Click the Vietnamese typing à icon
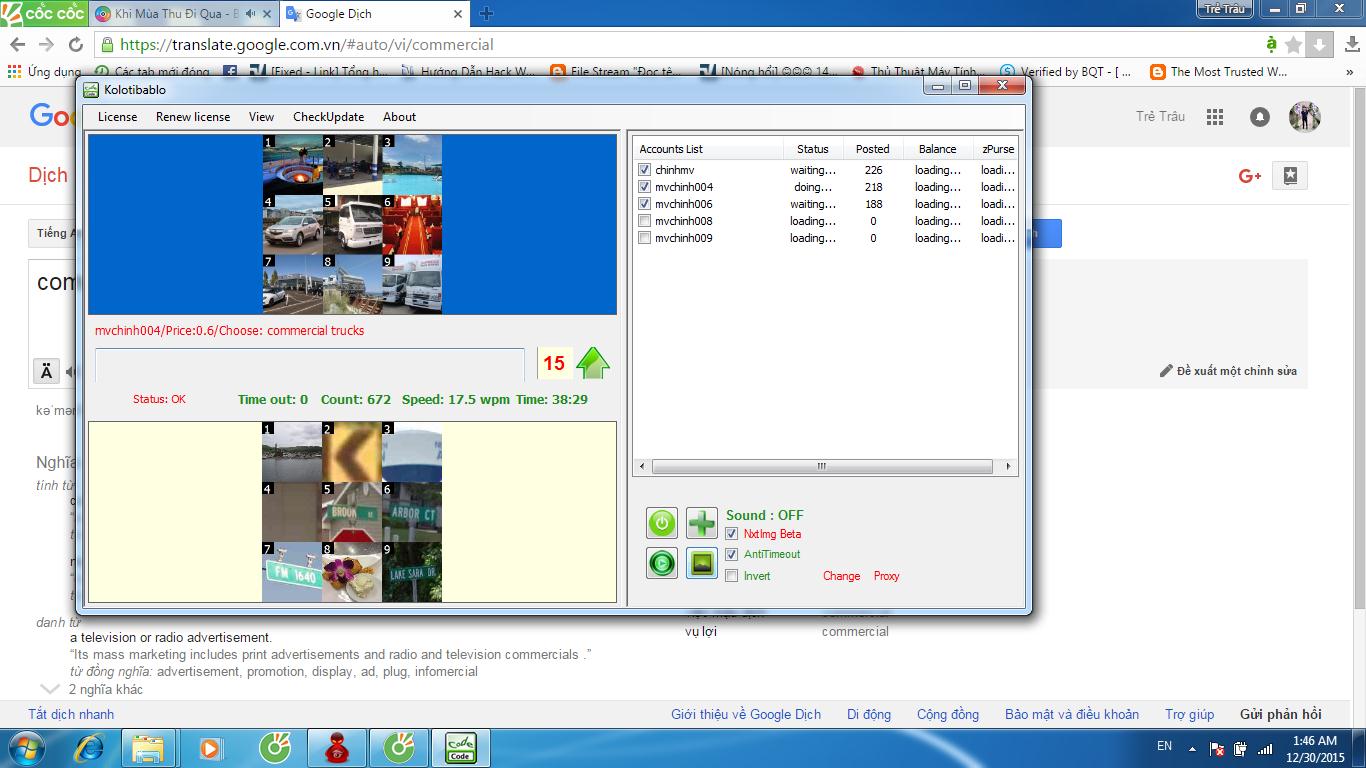Viewport: 1366px width, 768px height. 1271,44
